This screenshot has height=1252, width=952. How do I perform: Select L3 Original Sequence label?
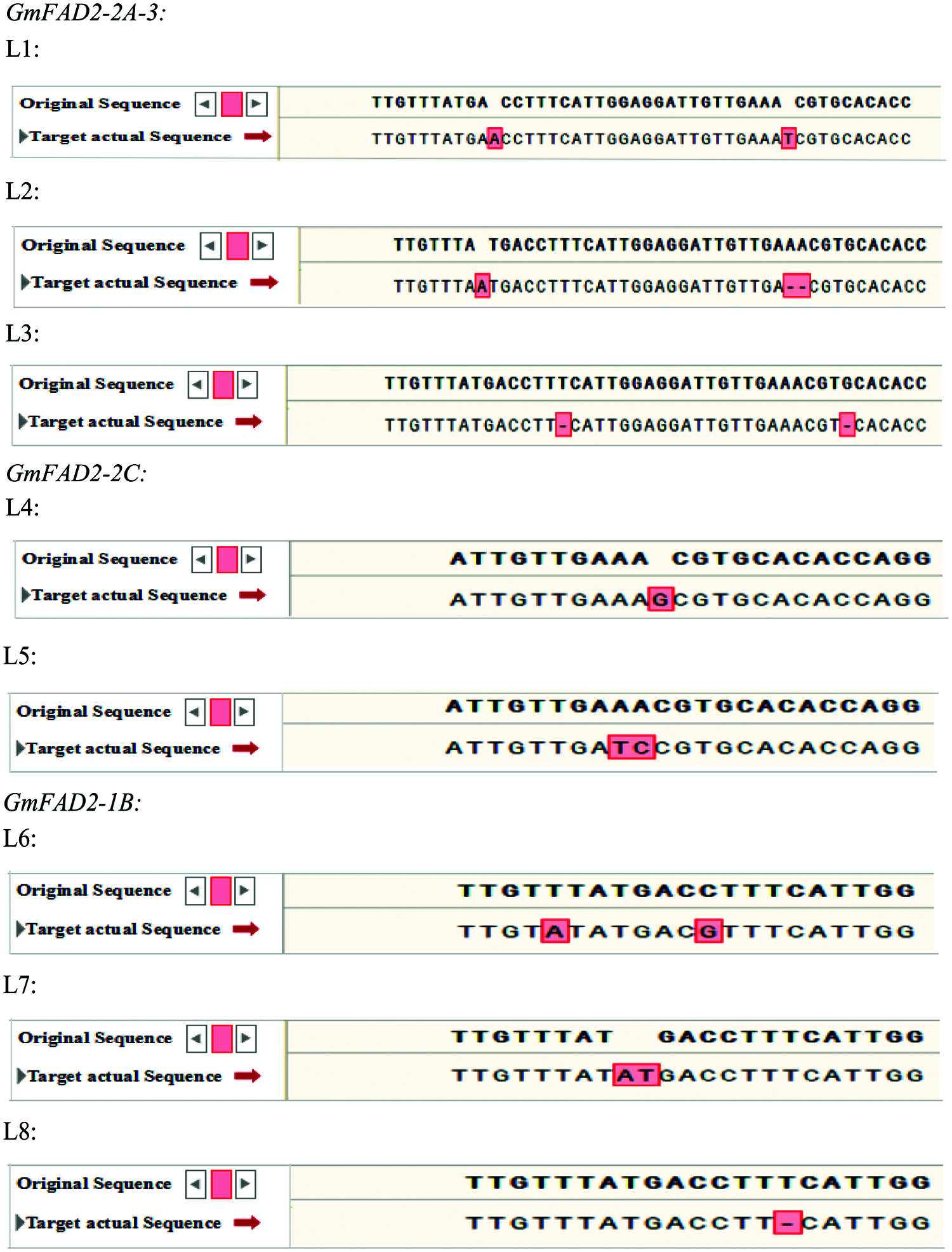click(x=96, y=384)
